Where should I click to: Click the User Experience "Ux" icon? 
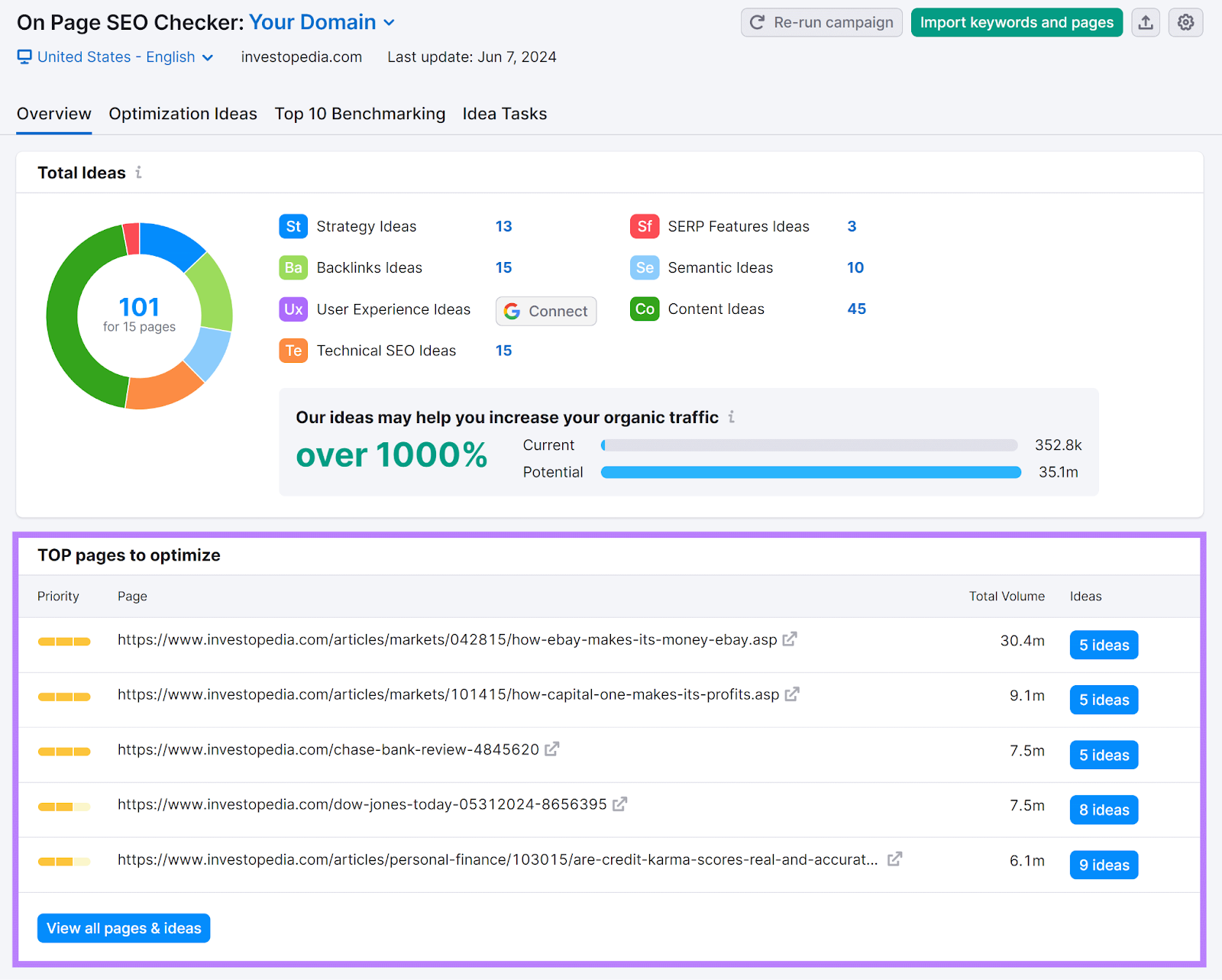[x=293, y=309]
